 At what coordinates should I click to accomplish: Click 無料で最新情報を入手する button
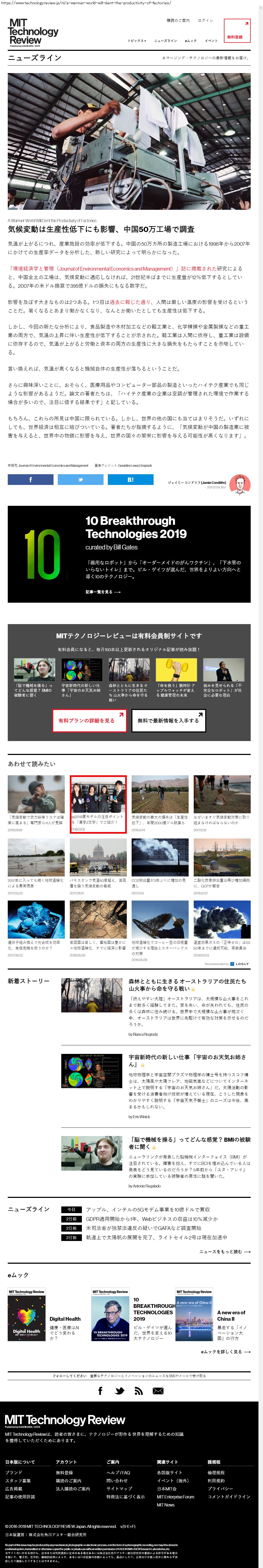169,721
